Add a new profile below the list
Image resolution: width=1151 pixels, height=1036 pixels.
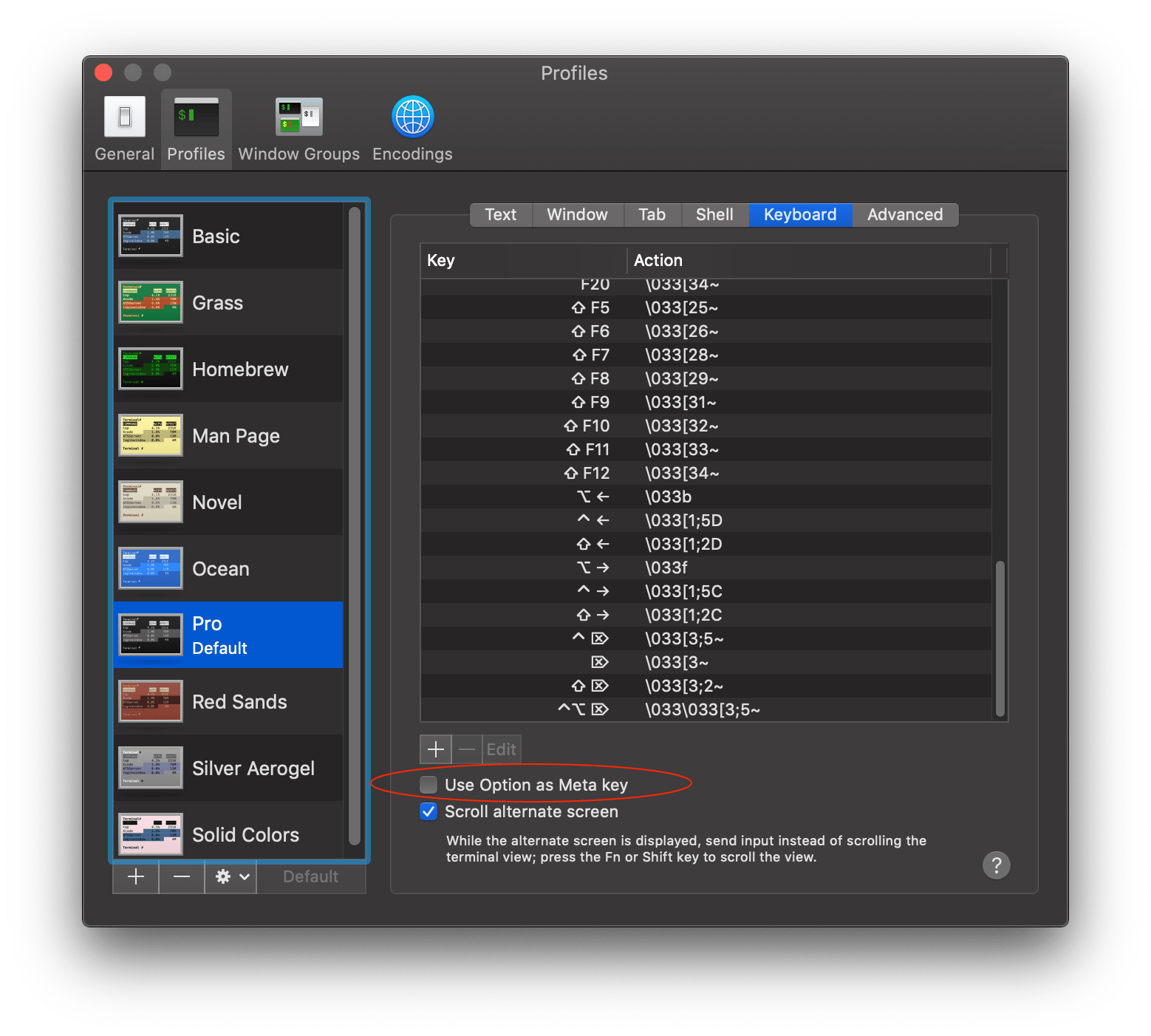click(x=136, y=876)
